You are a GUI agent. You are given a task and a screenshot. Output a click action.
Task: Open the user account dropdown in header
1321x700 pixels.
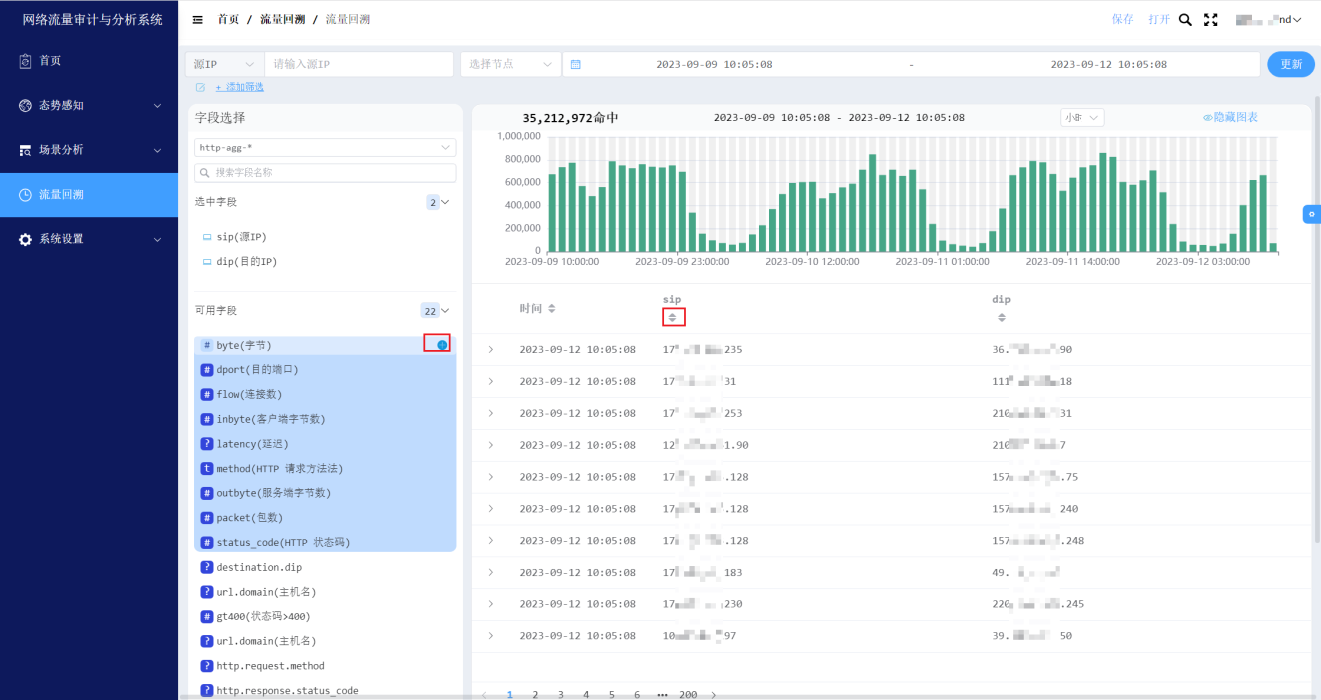[1268, 19]
